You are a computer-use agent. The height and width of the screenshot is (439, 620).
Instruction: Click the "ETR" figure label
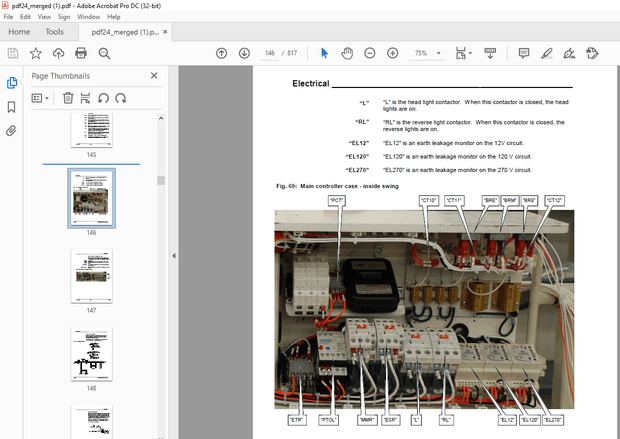coord(297,420)
